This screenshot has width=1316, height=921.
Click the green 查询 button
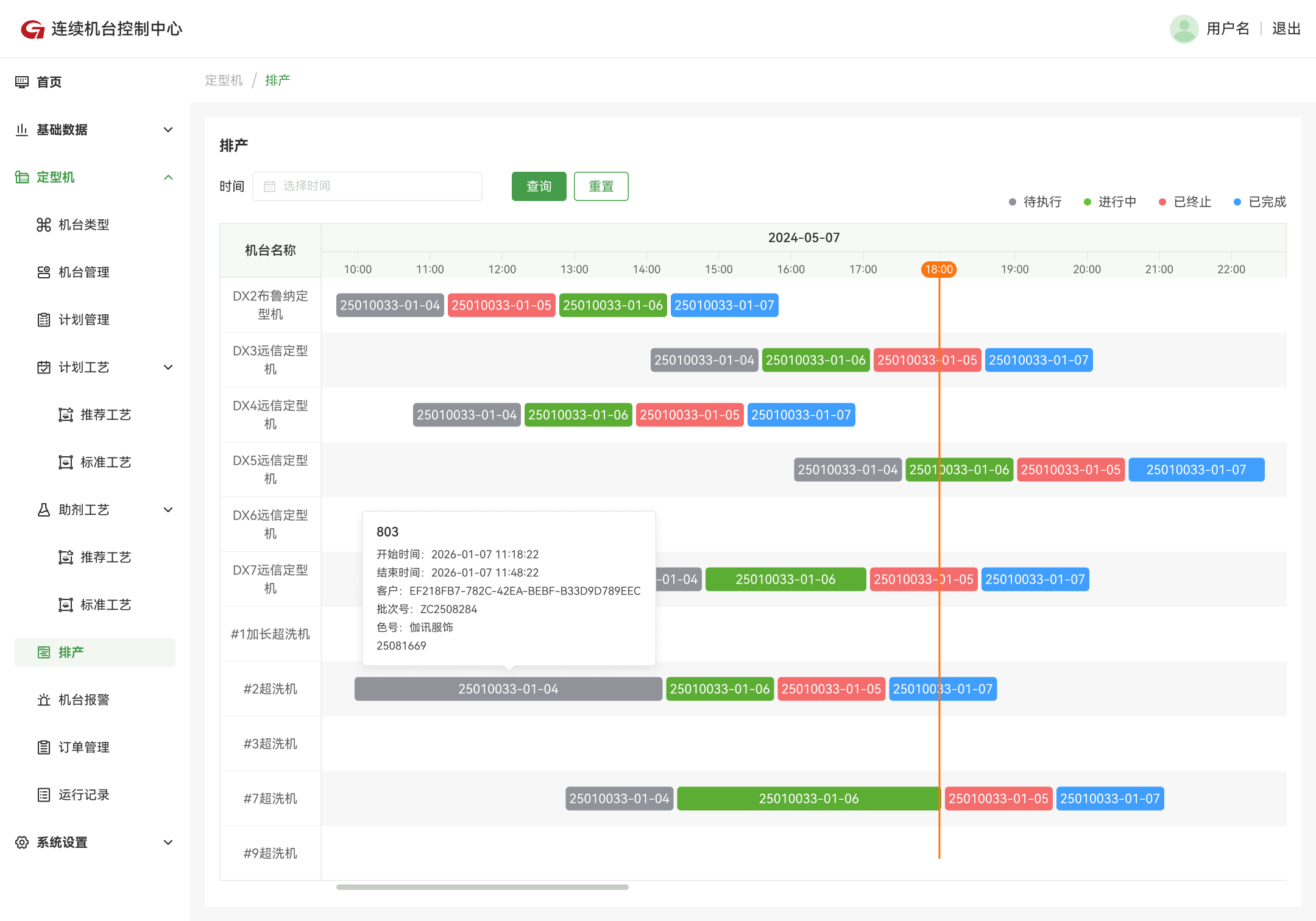click(539, 186)
